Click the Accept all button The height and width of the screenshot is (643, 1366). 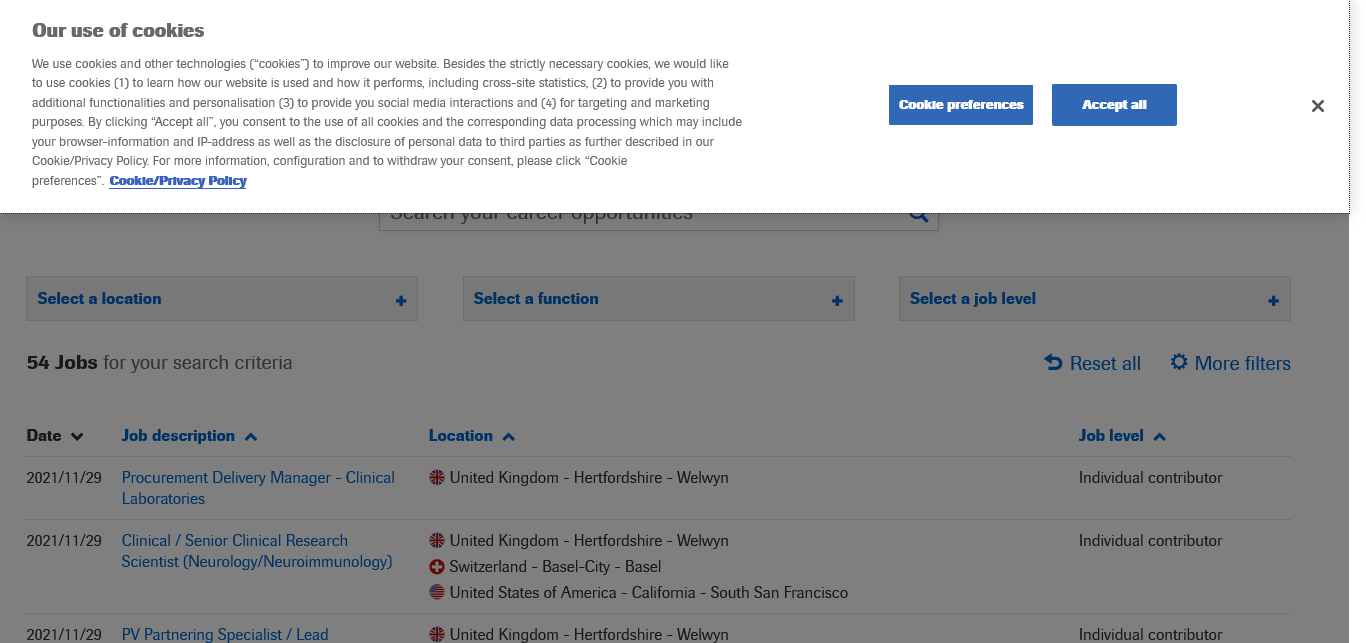(1114, 105)
